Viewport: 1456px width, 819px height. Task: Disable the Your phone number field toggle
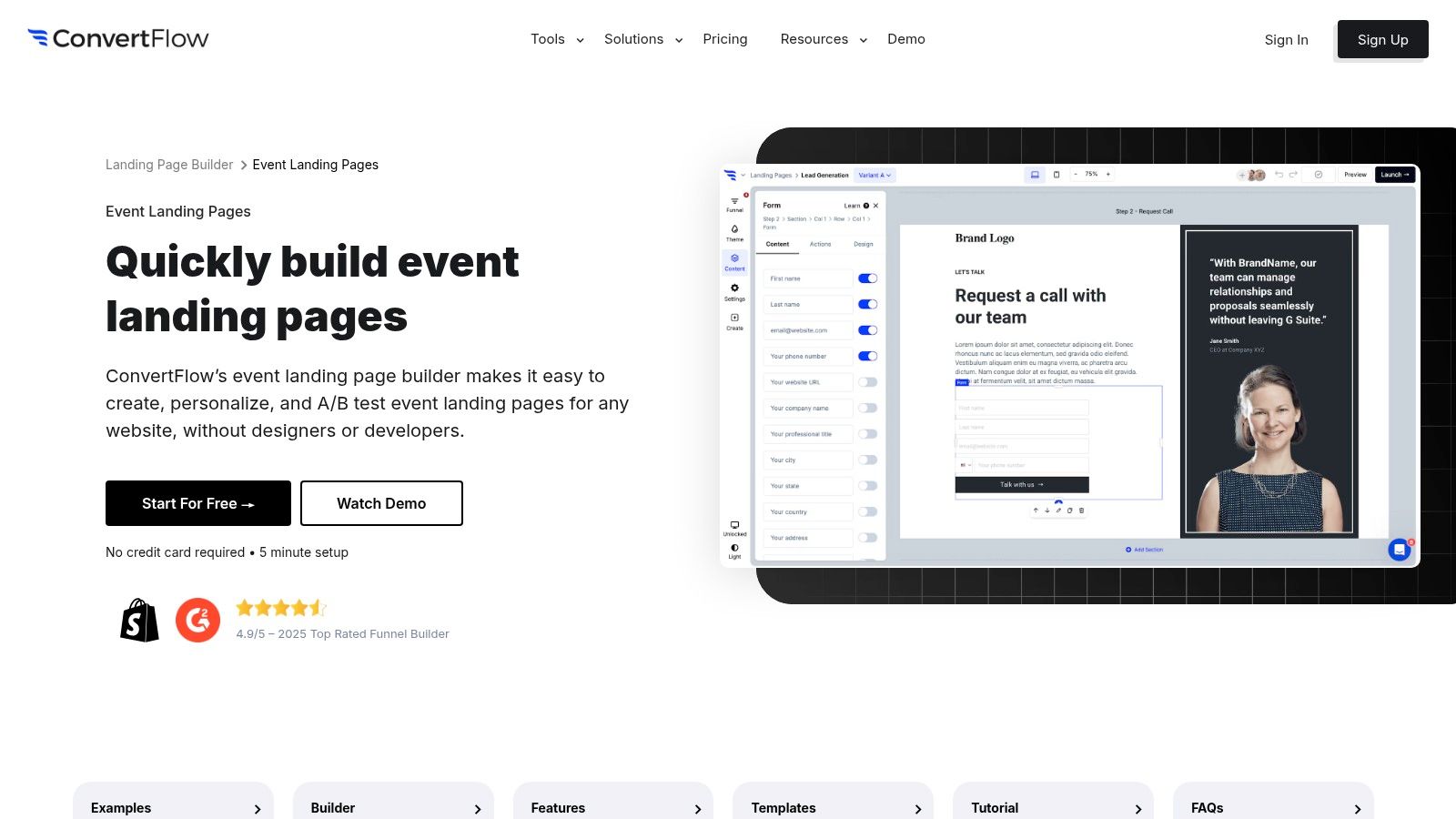tap(867, 357)
